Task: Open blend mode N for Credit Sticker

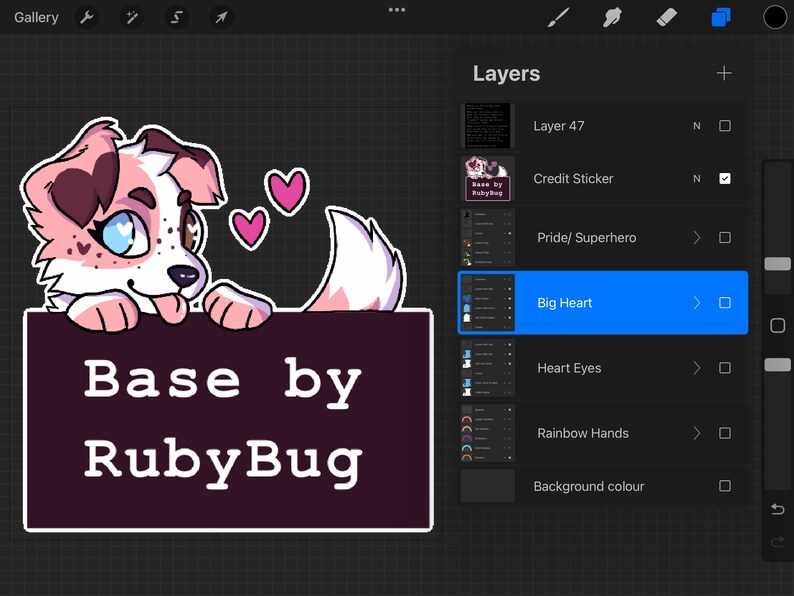Action: 697,178
